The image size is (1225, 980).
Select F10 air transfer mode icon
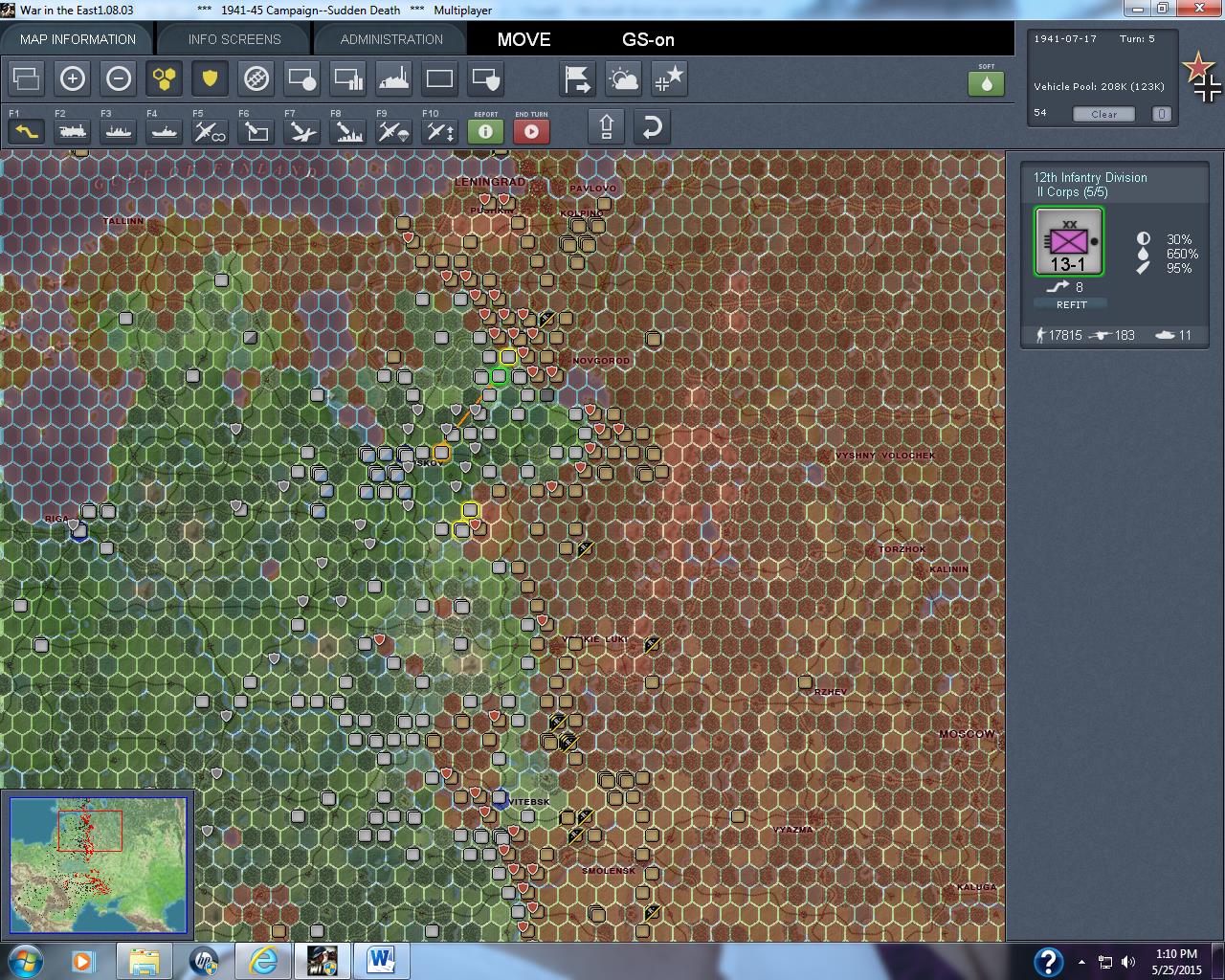(439, 130)
